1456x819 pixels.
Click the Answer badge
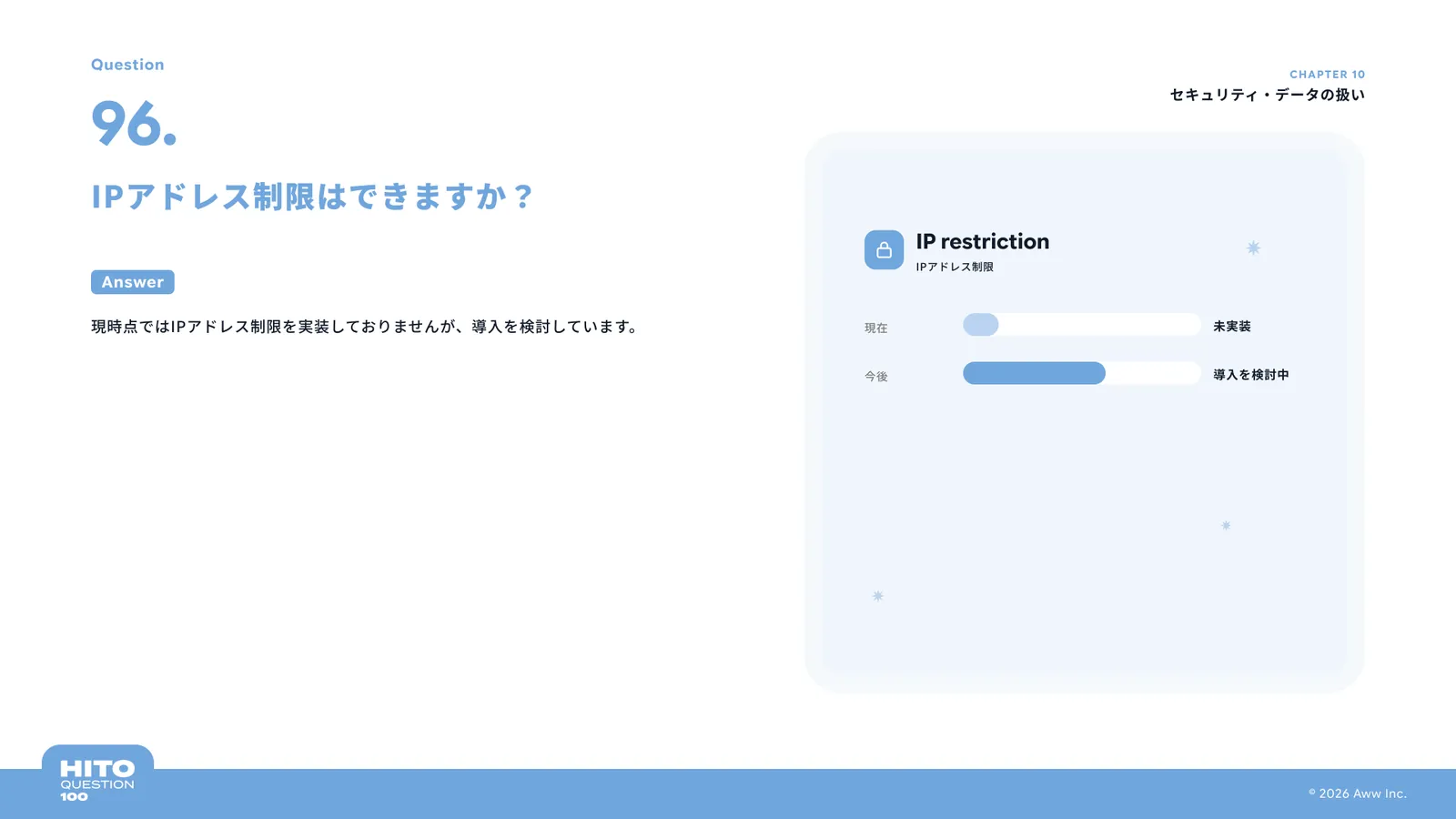pos(133,282)
